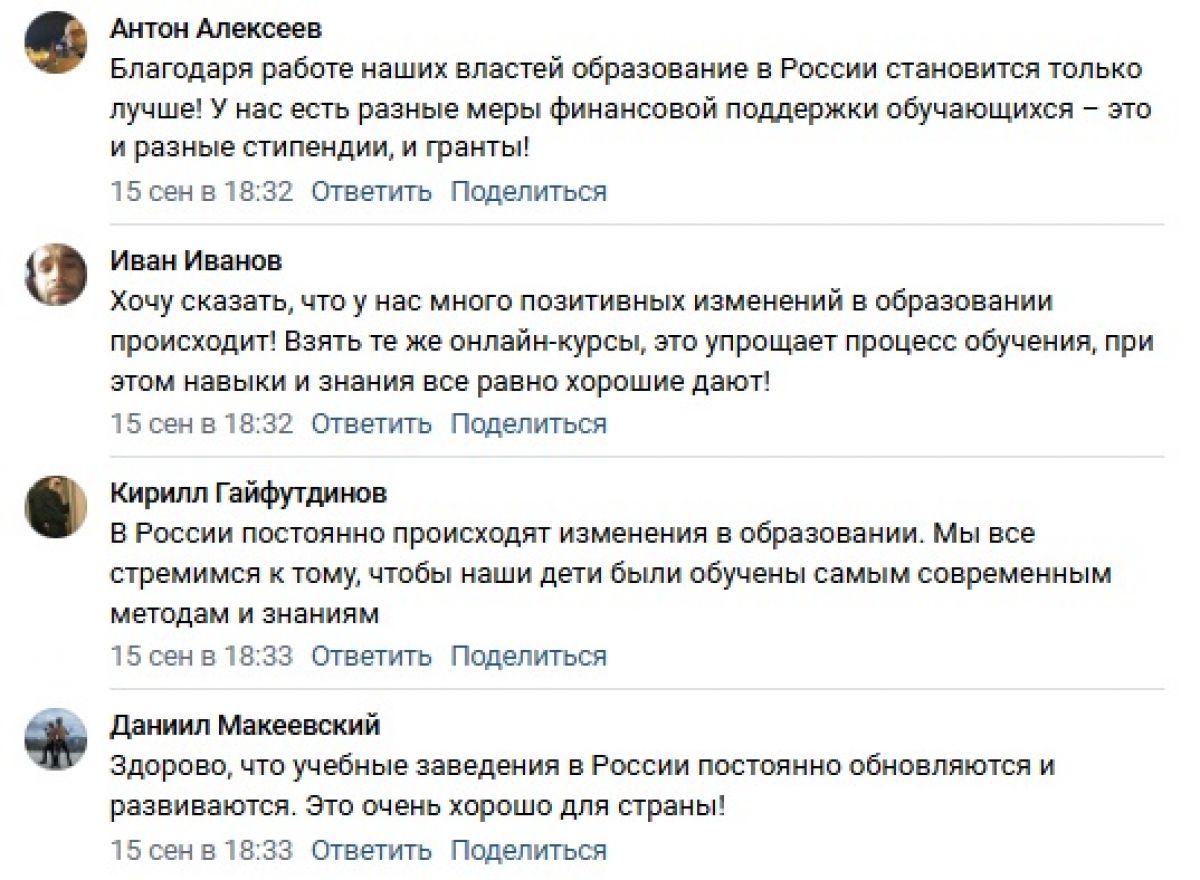Viewport: 1200px width, 880px height.
Task: Open Иван Иванов's profile avatar
Action: [56, 274]
